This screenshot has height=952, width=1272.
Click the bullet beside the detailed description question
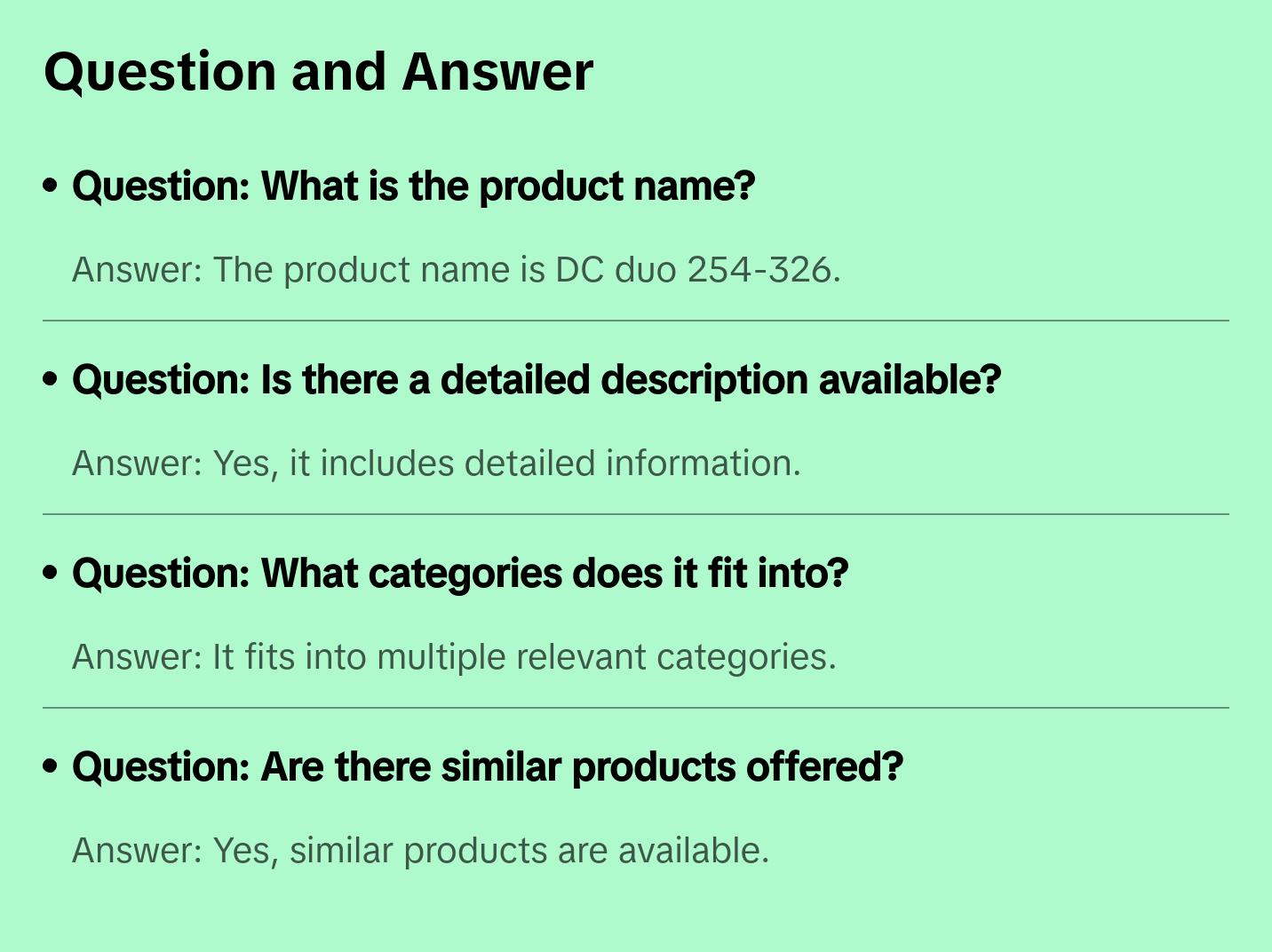pyautogui.click(x=51, y=379)
